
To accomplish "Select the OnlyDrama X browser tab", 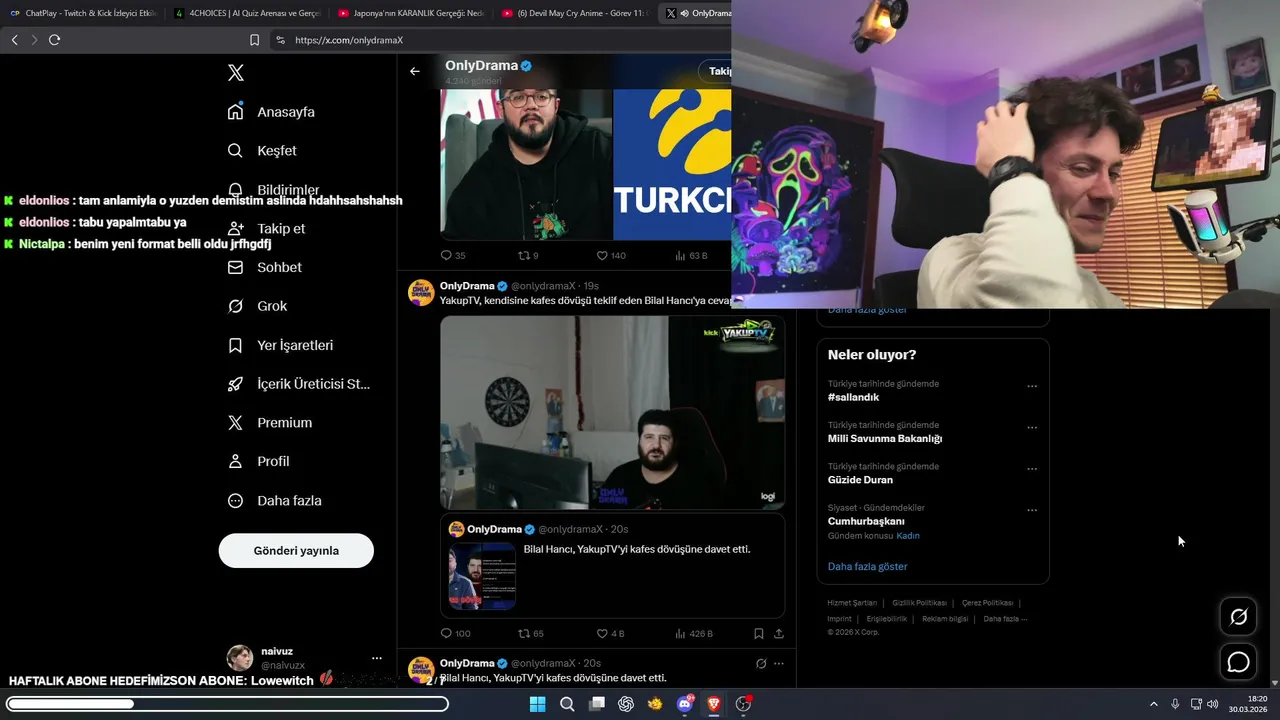I will pos(698,13).
